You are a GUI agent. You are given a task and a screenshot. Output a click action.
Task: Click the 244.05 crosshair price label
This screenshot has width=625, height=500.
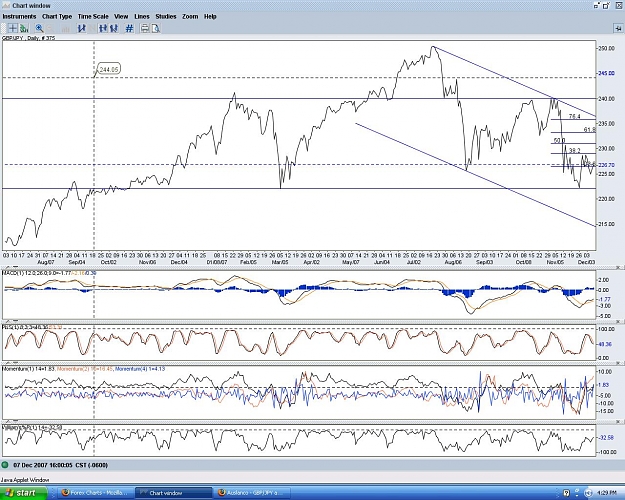[109, 69]
